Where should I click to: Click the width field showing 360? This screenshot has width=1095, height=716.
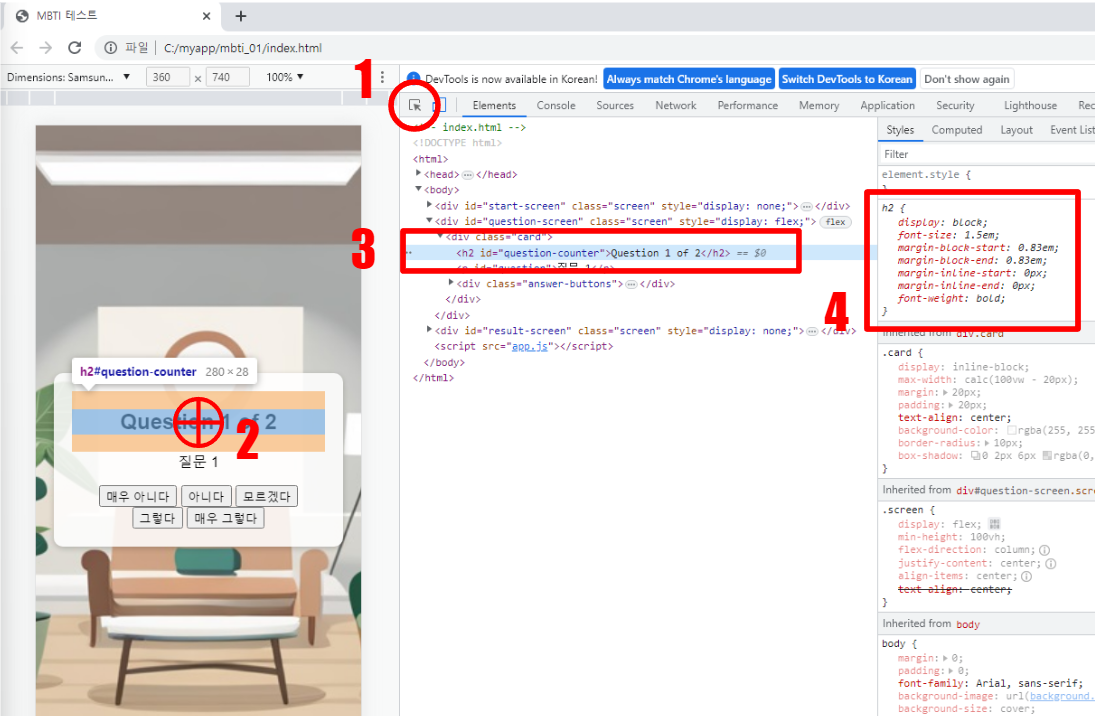click(168, 77)
